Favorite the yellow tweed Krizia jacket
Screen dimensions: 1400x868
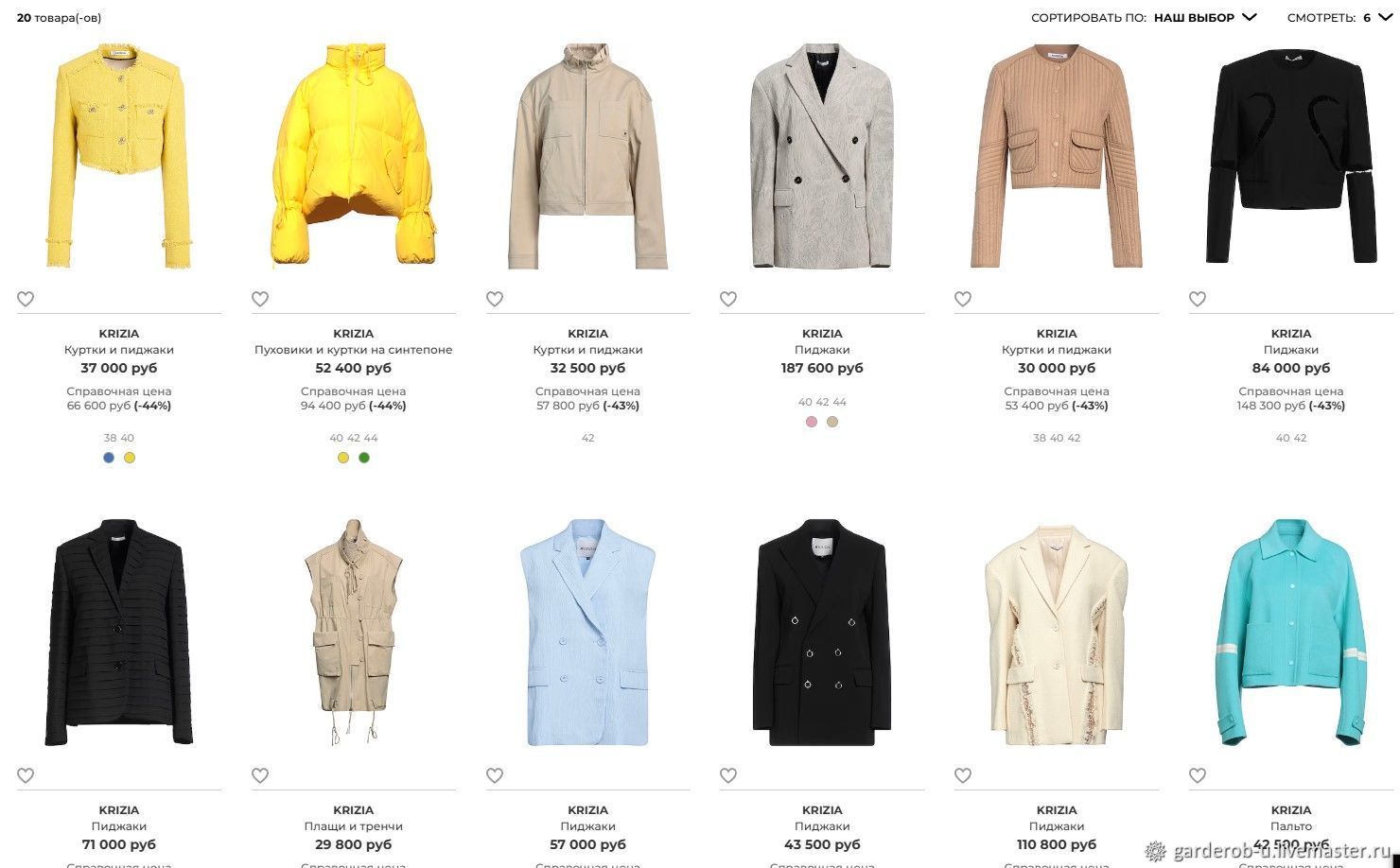point(26,299)
